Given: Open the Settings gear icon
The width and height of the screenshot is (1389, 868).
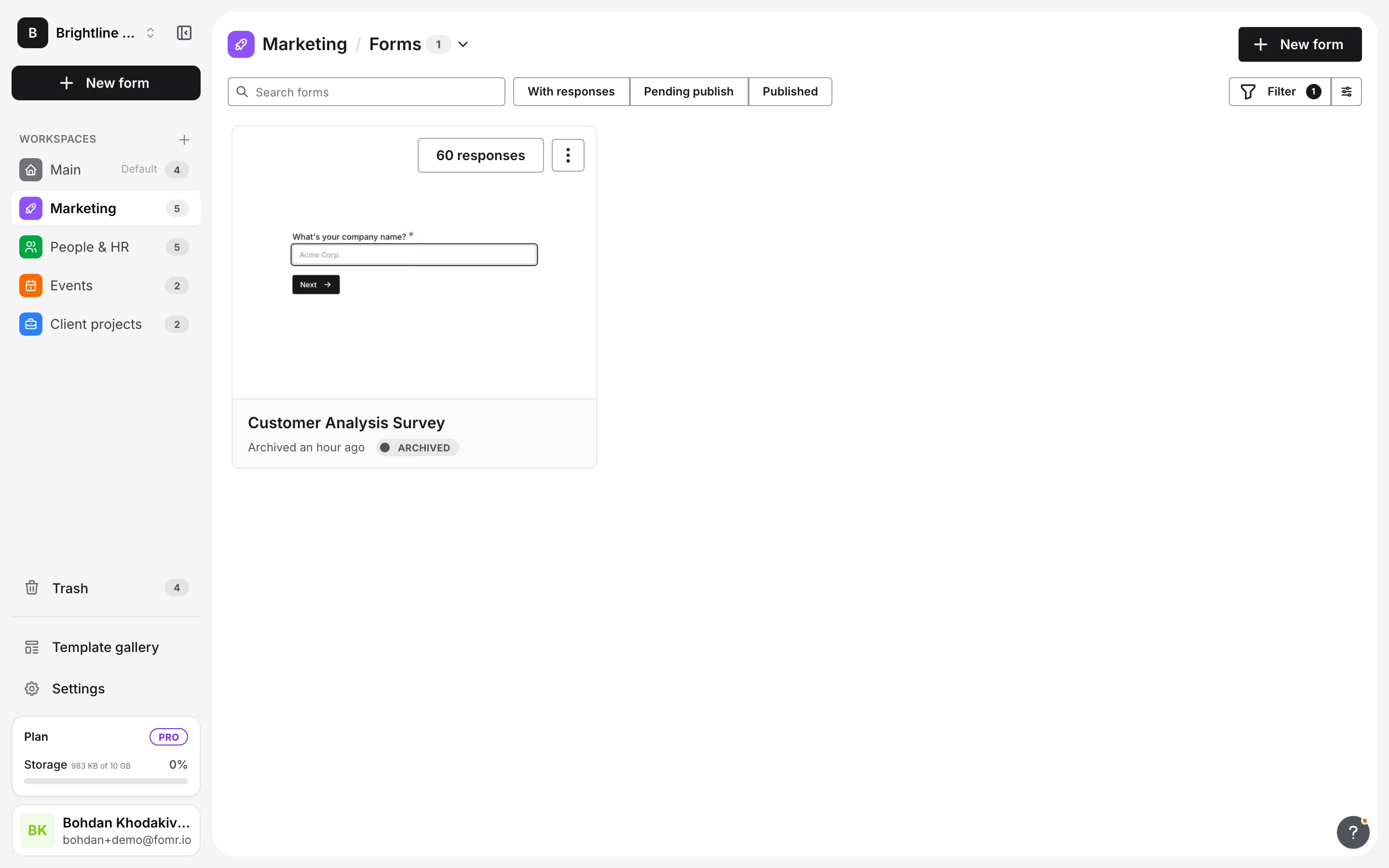Looking at the screenshot, I should point(32,688).
